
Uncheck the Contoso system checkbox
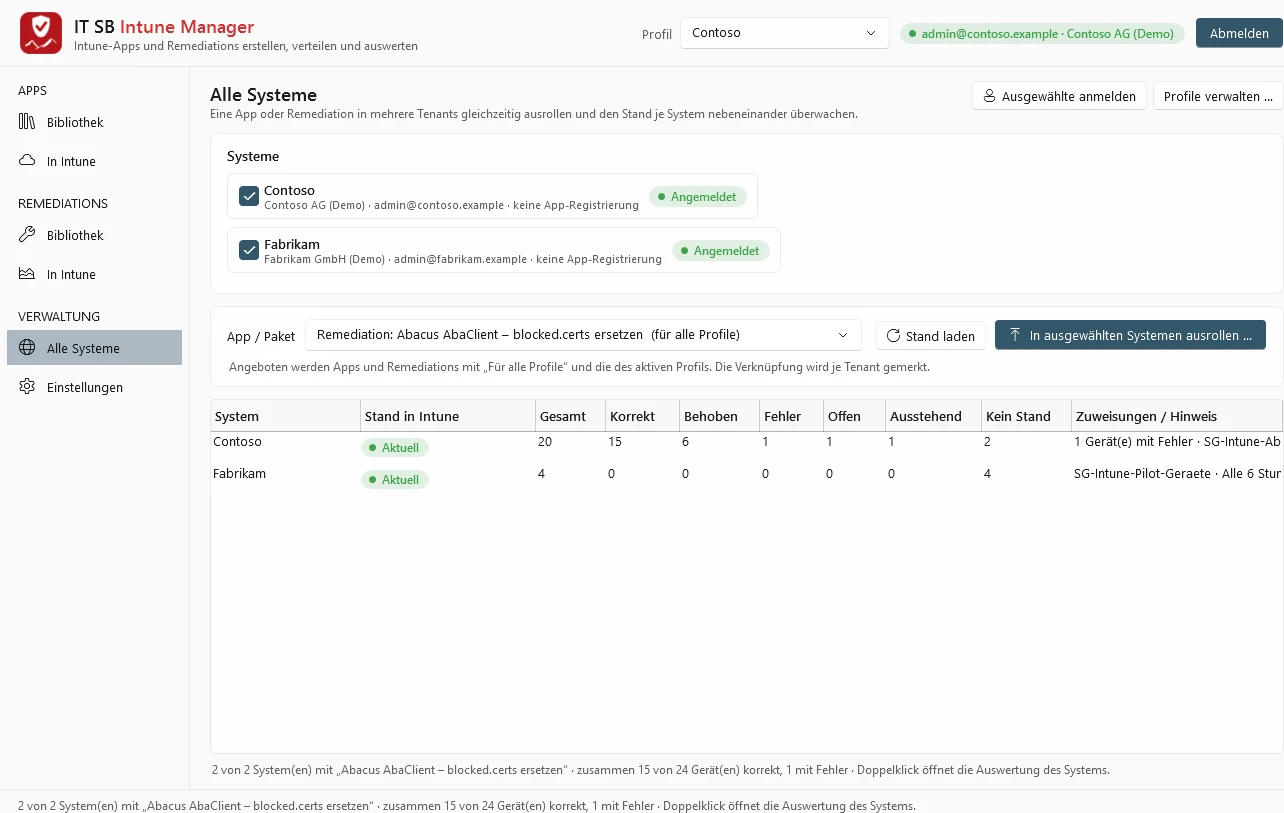click(249, 196)
